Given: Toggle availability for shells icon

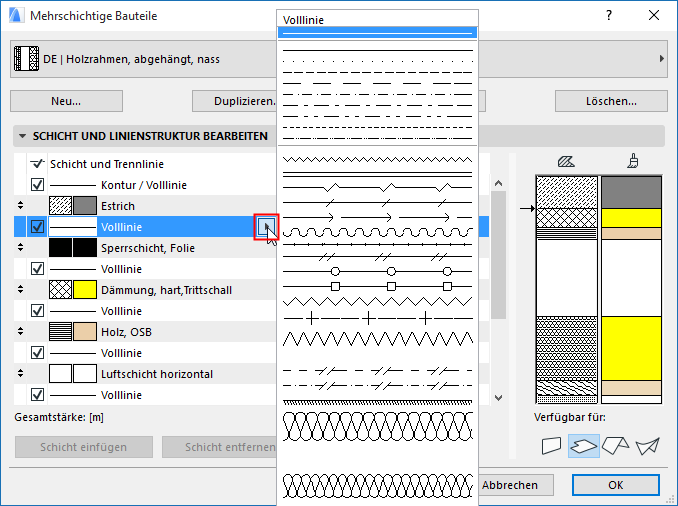Looking at the screenshot, I should [x=647, y=446].
